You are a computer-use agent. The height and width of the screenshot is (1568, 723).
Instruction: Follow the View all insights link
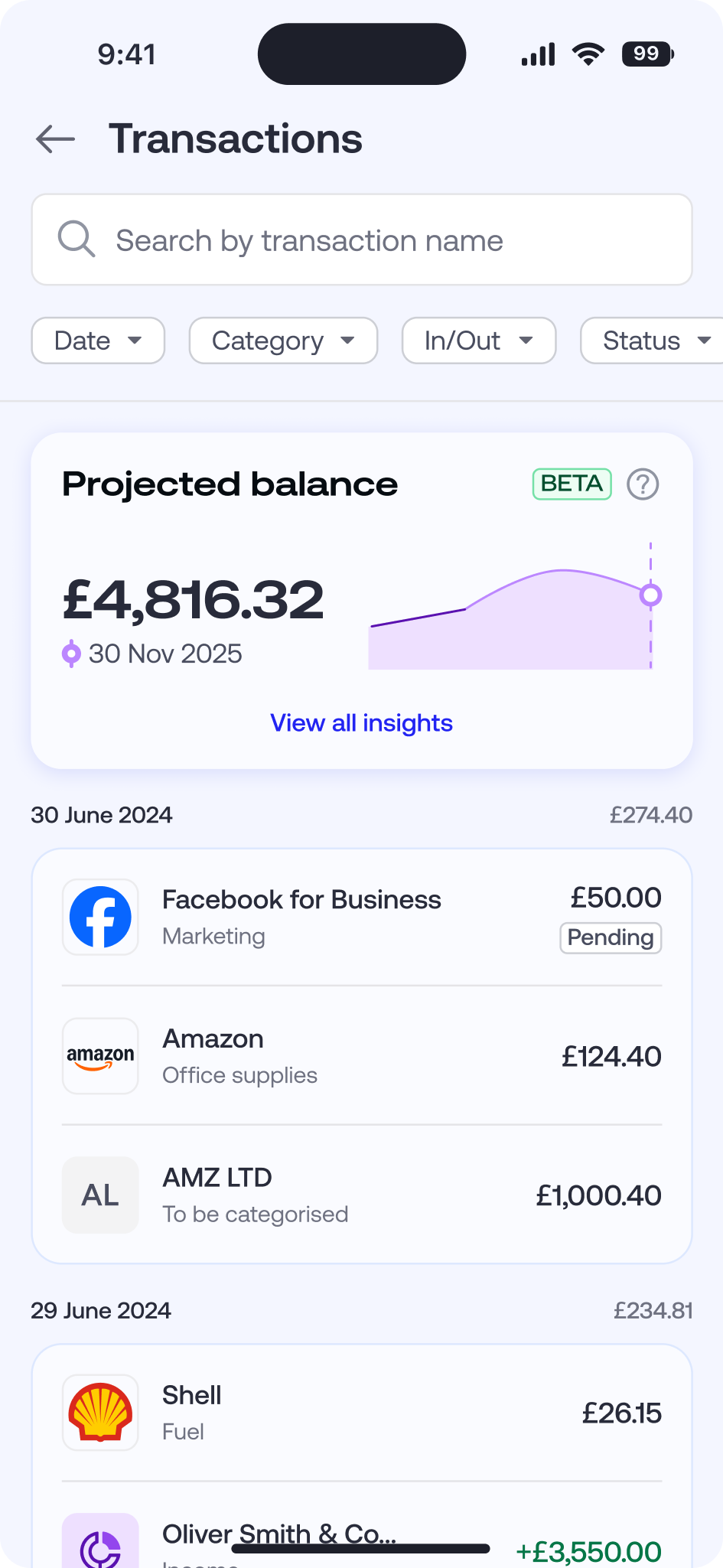361,723
